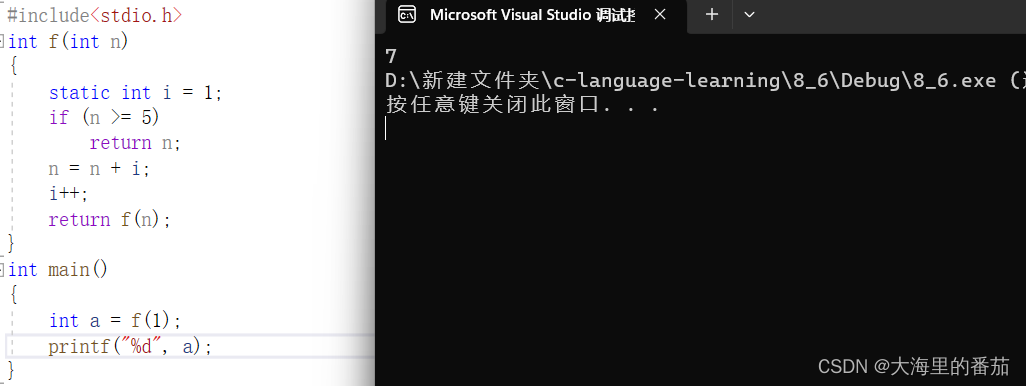Click the i++; statement

tap(68, 194)
